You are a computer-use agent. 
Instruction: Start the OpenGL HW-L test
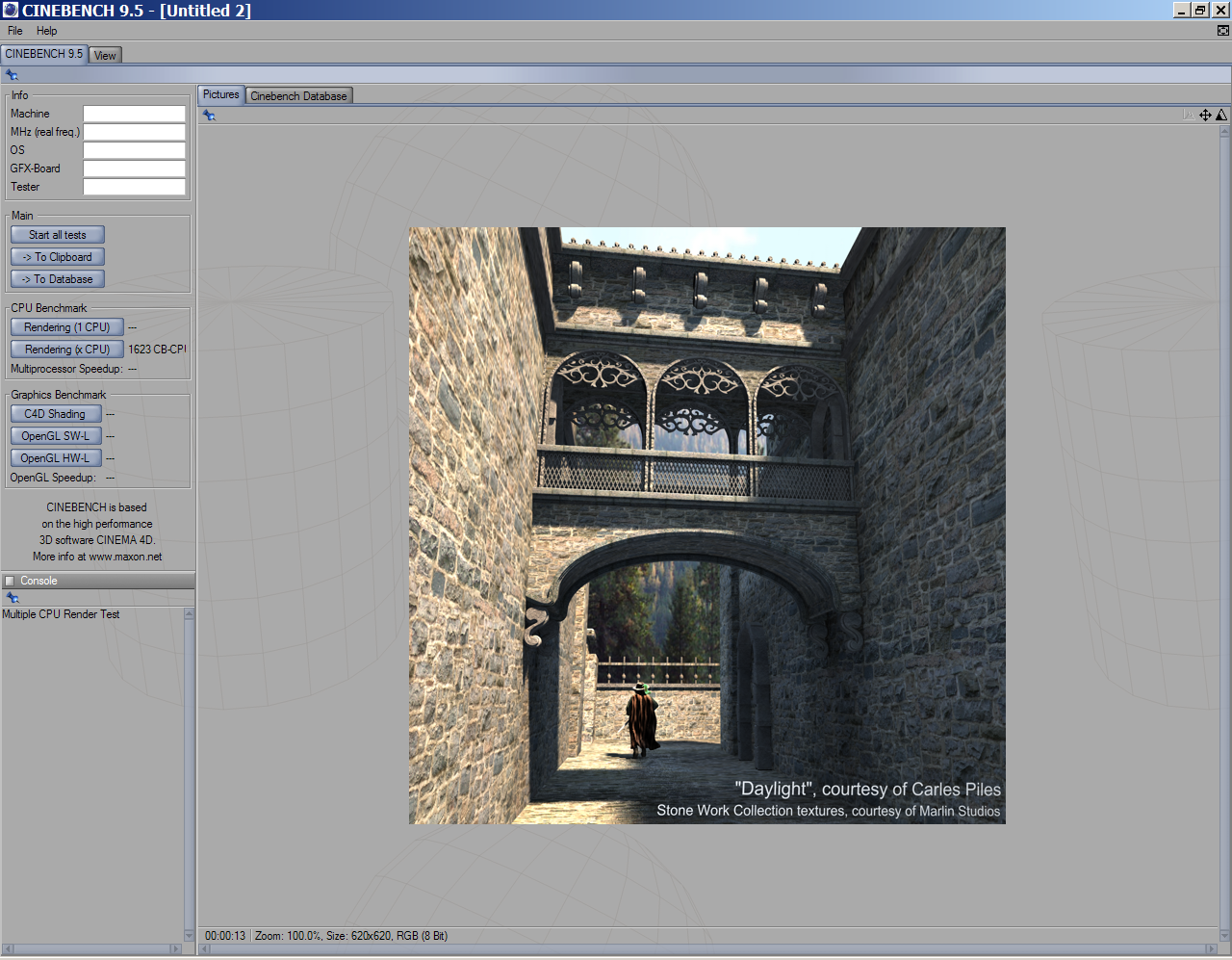pyautogui.click(x=56, y=458)
